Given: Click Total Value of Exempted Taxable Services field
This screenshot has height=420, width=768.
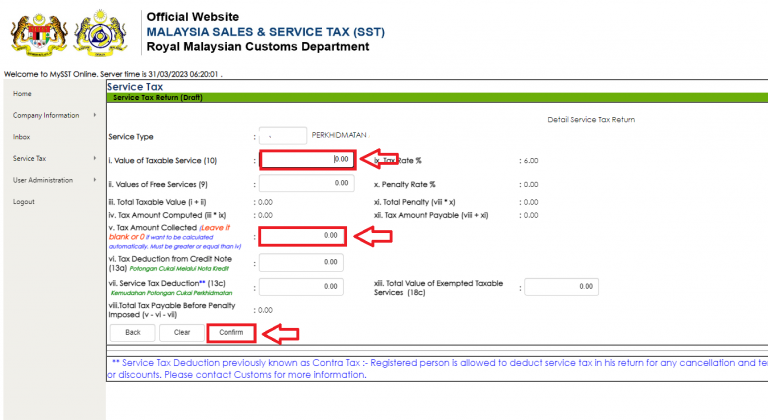Looking at the screenshot, I should 561,287.
